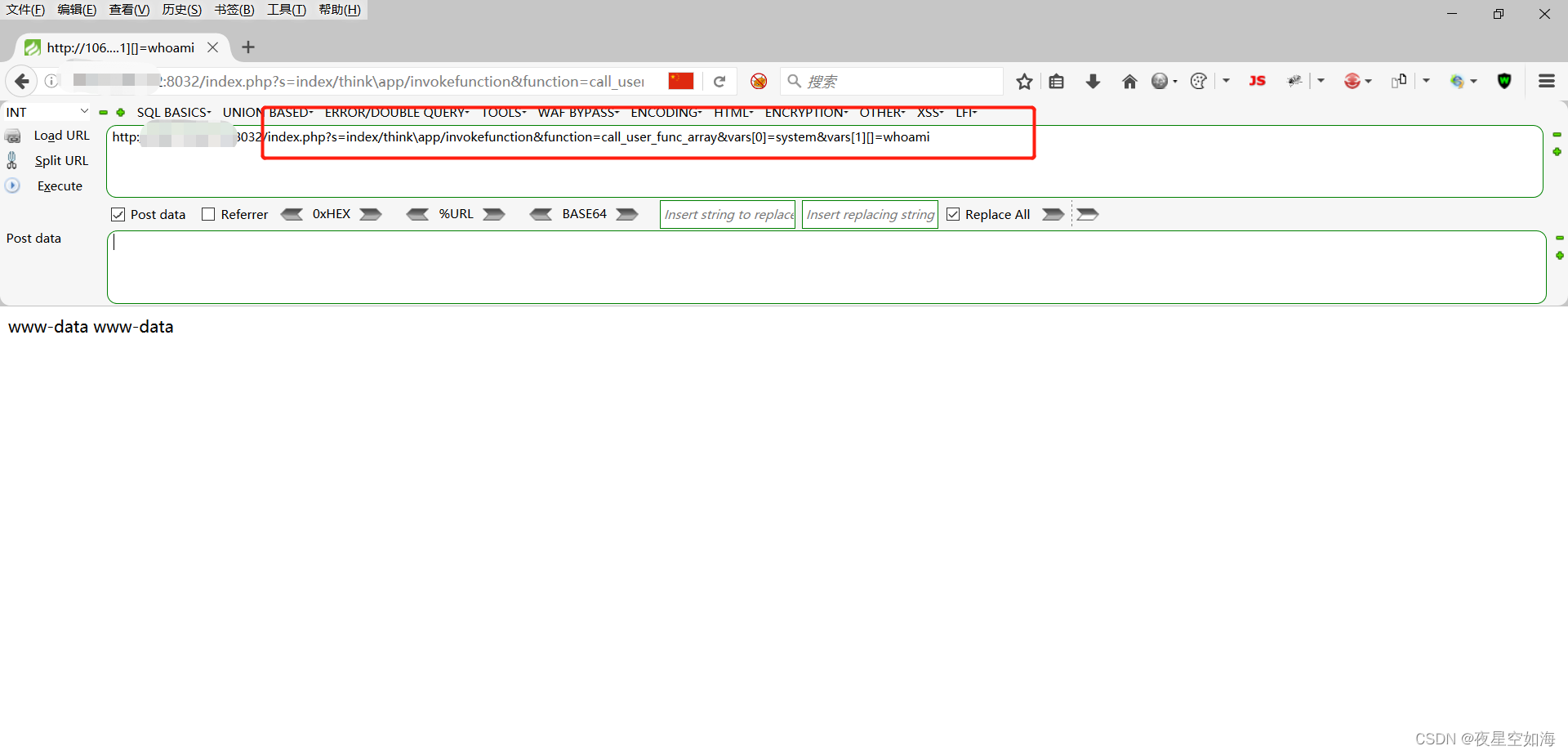
Task: Open a new tab with plus button
Action: (248, 47)
